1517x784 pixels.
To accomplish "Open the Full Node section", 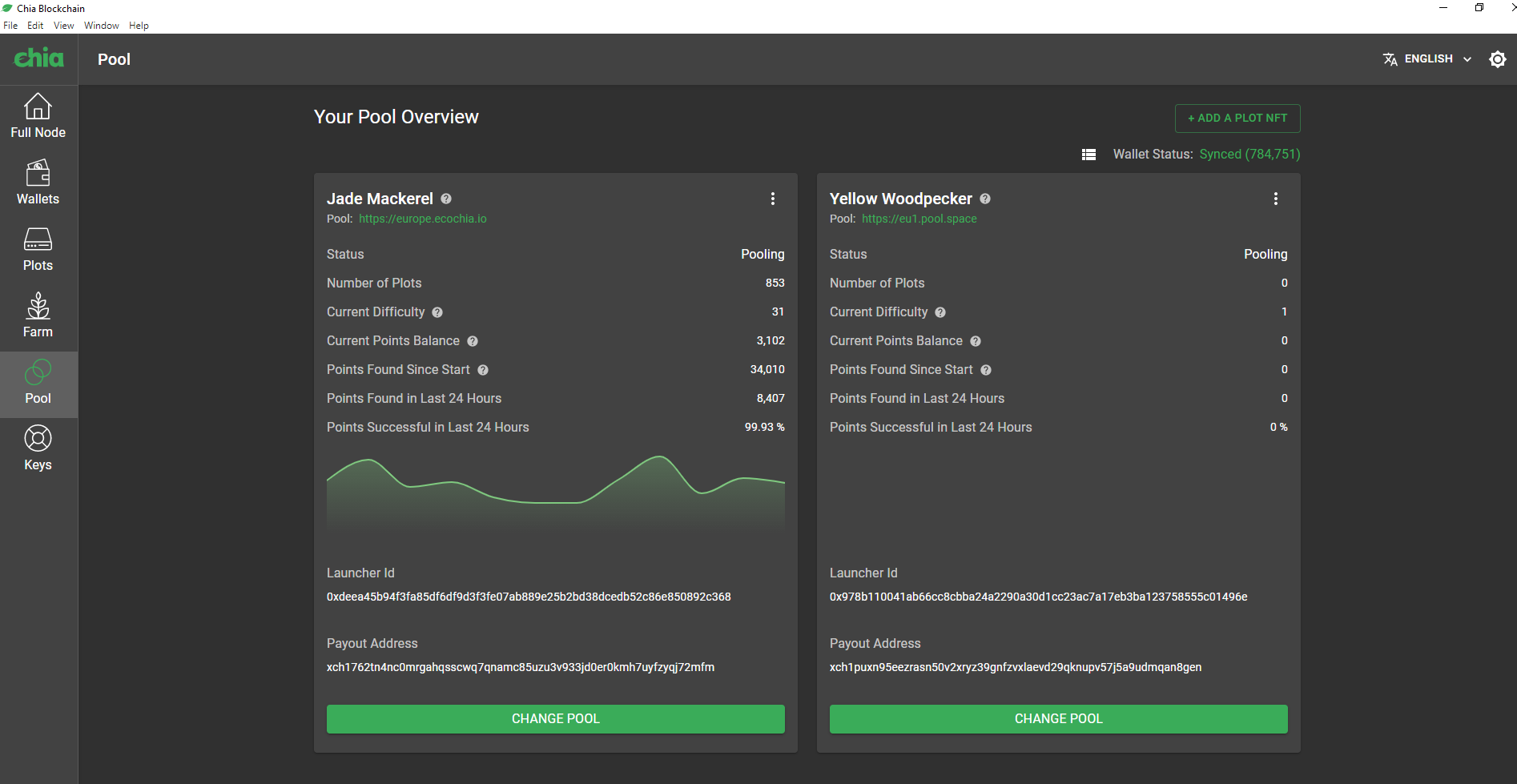I will coord(38,118).
